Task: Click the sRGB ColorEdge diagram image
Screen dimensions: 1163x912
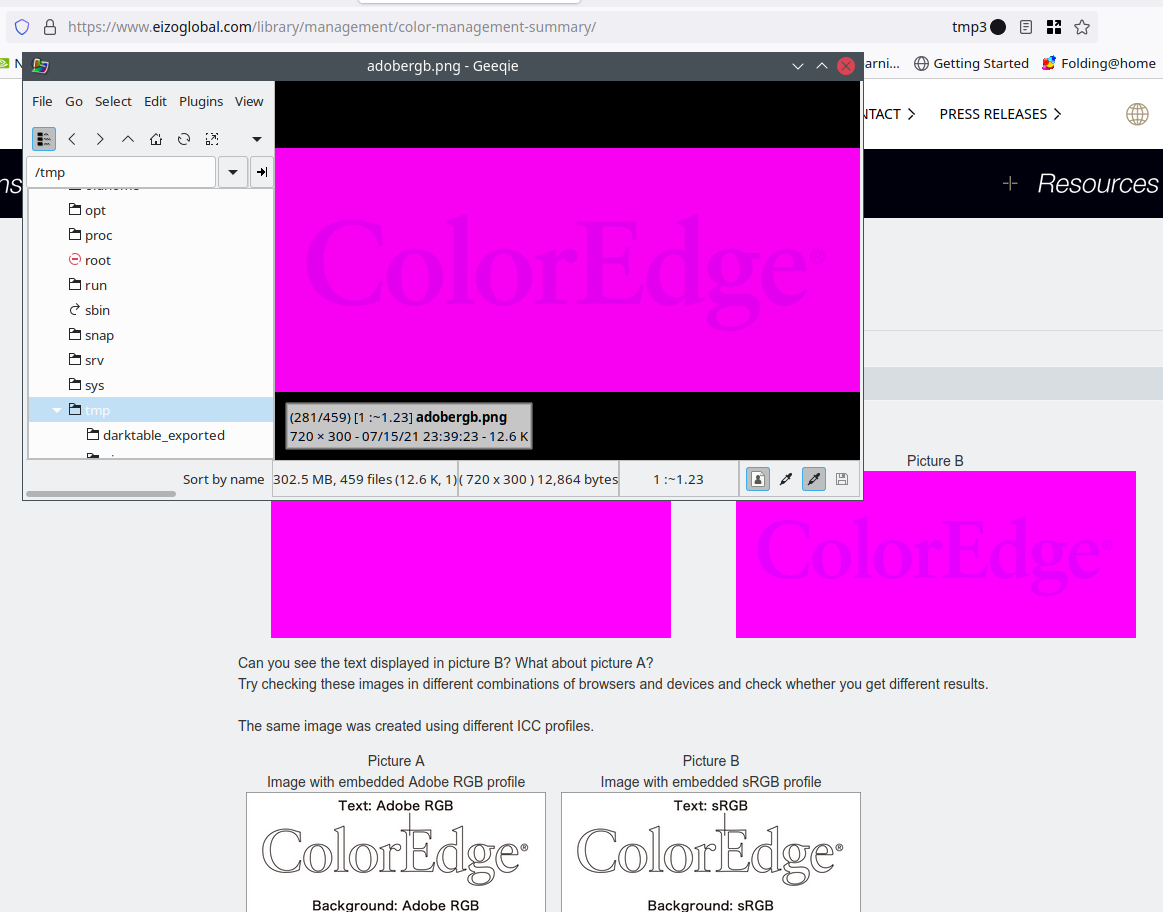Action: click(x=711, y=852)
